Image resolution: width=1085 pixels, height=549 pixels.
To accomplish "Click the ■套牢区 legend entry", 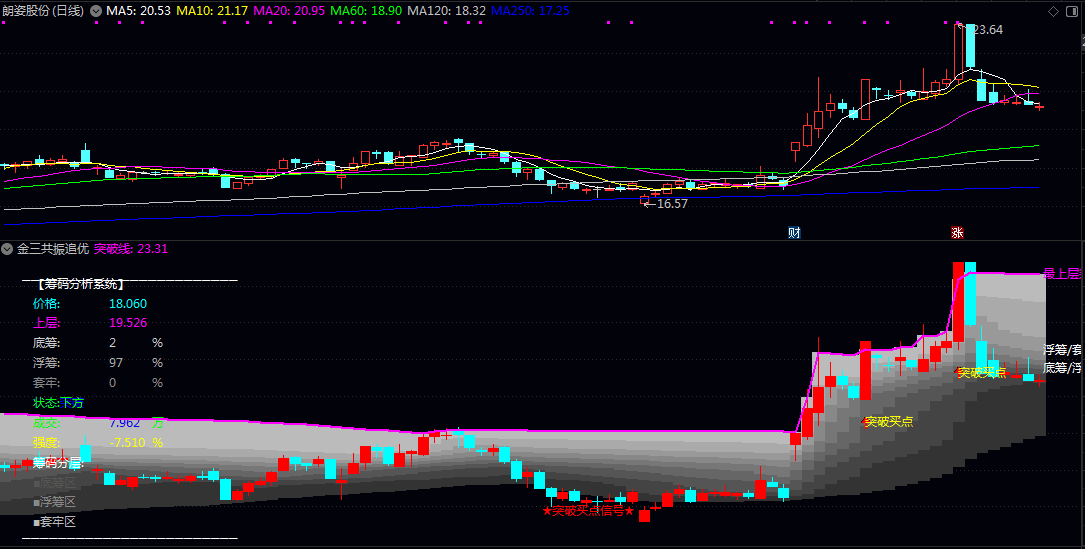I will [x=54, y=522].
